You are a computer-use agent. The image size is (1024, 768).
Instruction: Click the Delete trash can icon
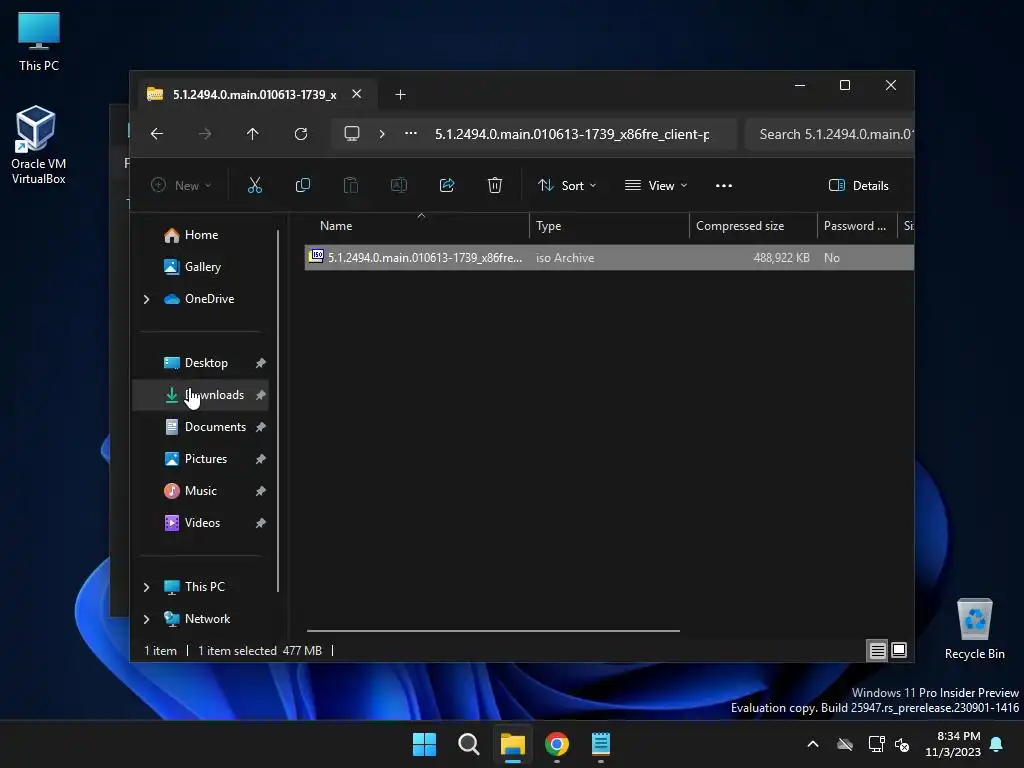494,185
